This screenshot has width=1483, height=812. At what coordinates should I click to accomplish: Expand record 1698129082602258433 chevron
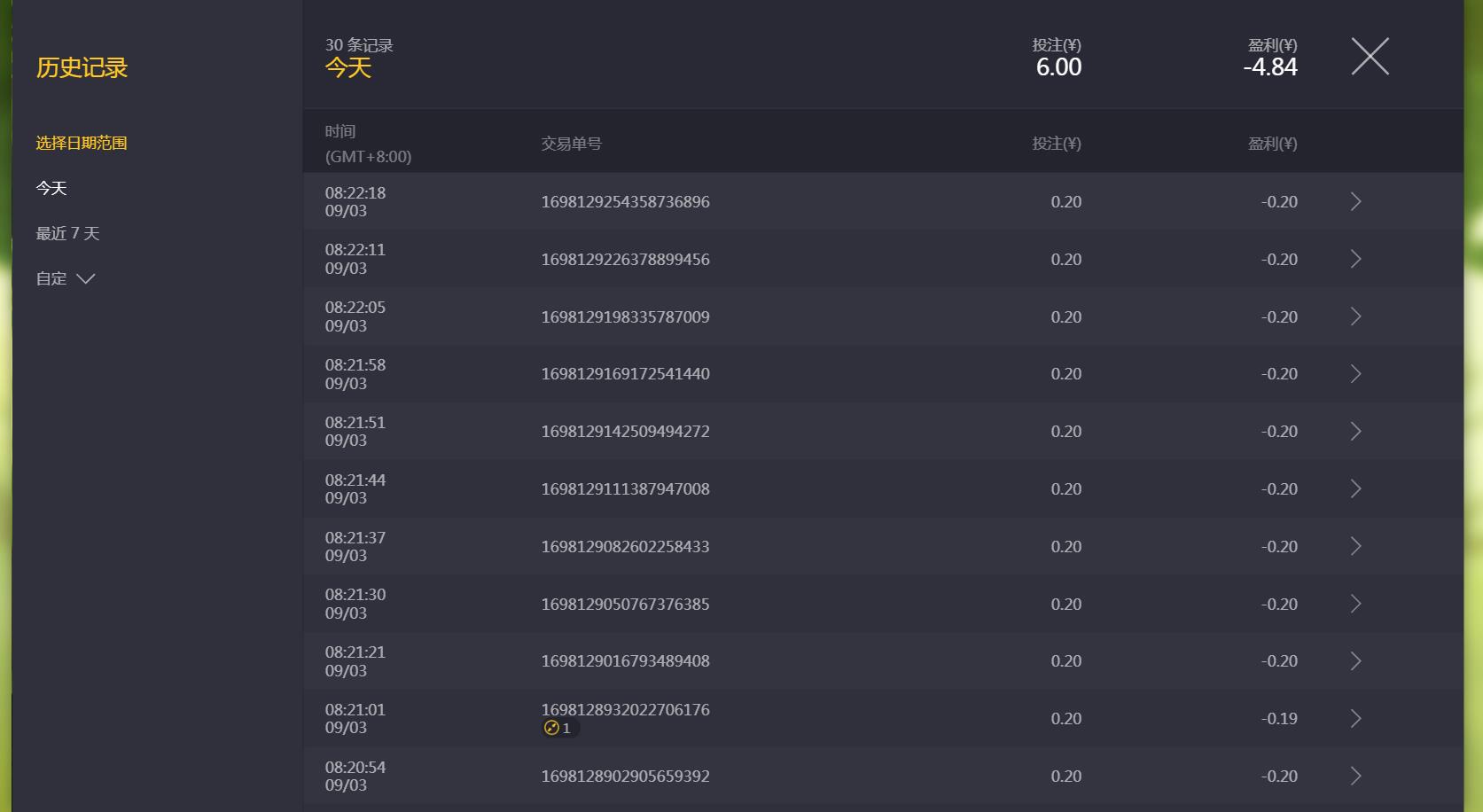[1355, 546]
